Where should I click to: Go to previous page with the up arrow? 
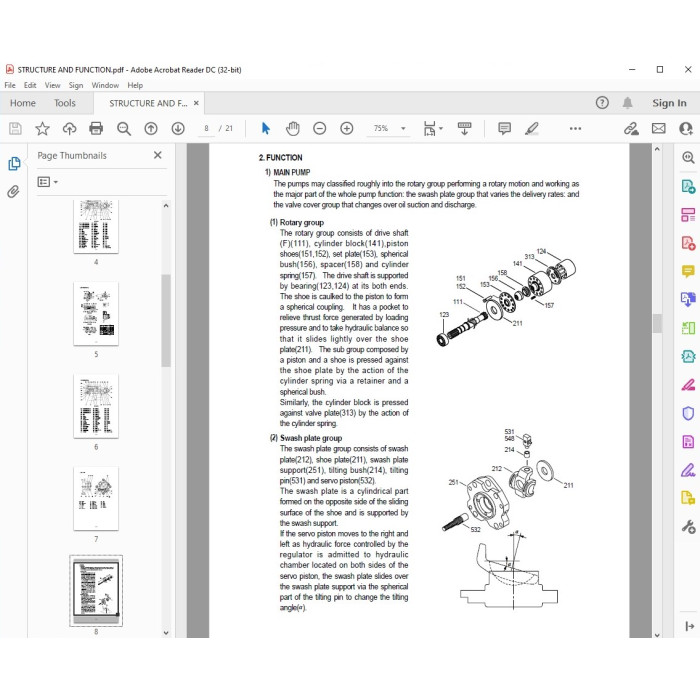(151, 129)
